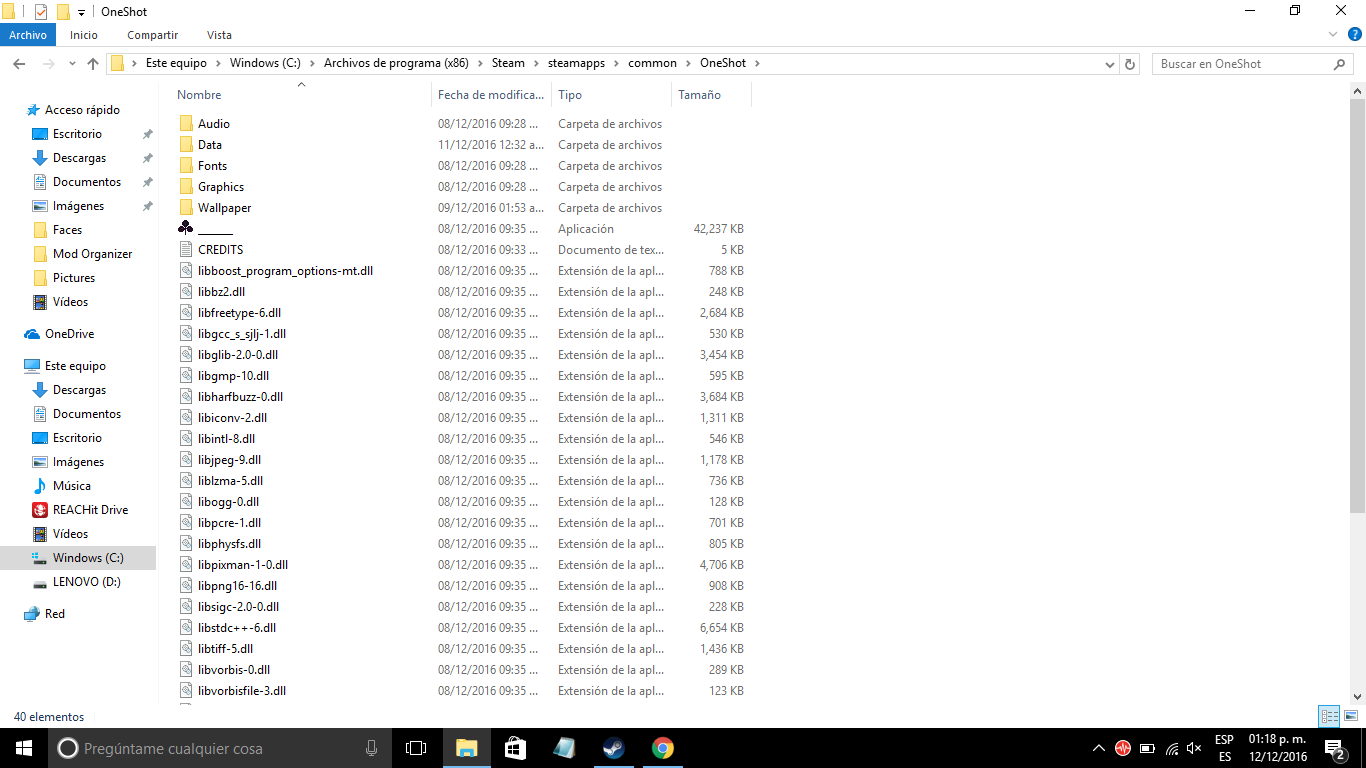Select the Wallpaper folder icon
This screenshot has width=1366, height=768.
186,208
